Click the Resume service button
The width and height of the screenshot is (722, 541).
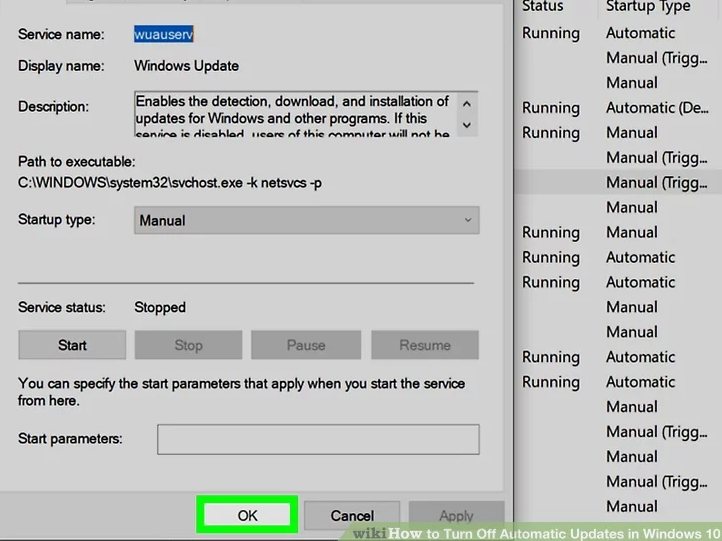click(424, 345)
